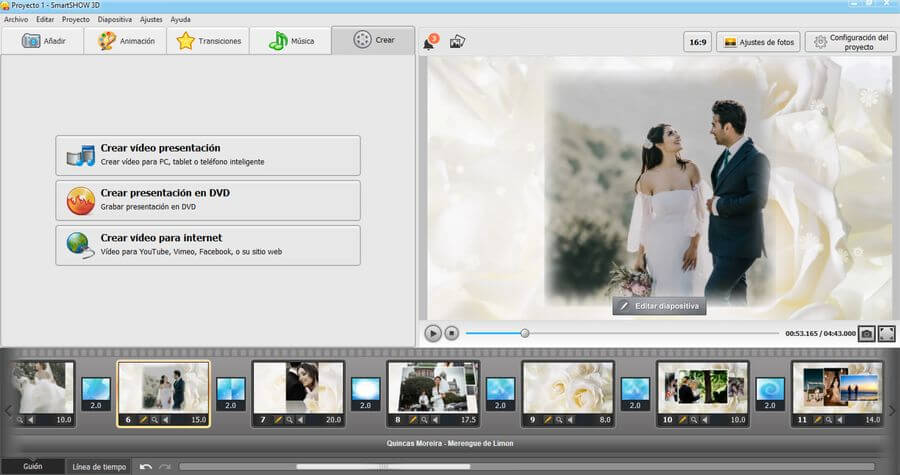
Task: Click the slideshow templates picture icon
Action: point(457,41)
